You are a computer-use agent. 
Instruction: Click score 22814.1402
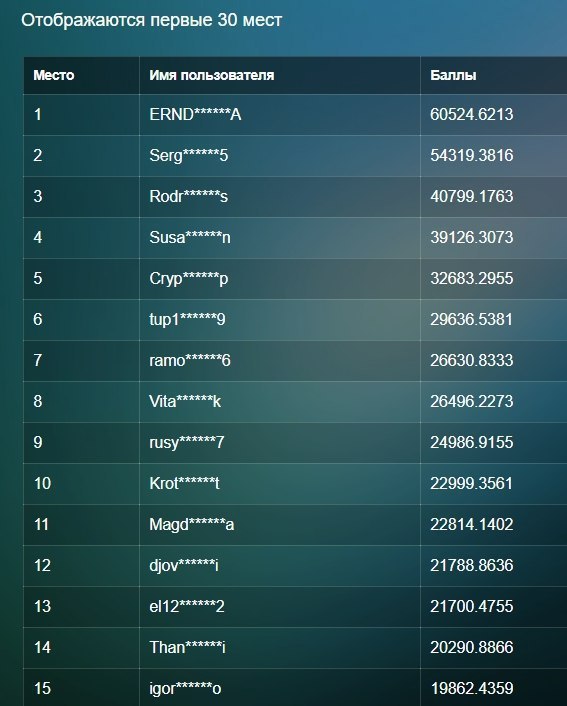point(472,525)
